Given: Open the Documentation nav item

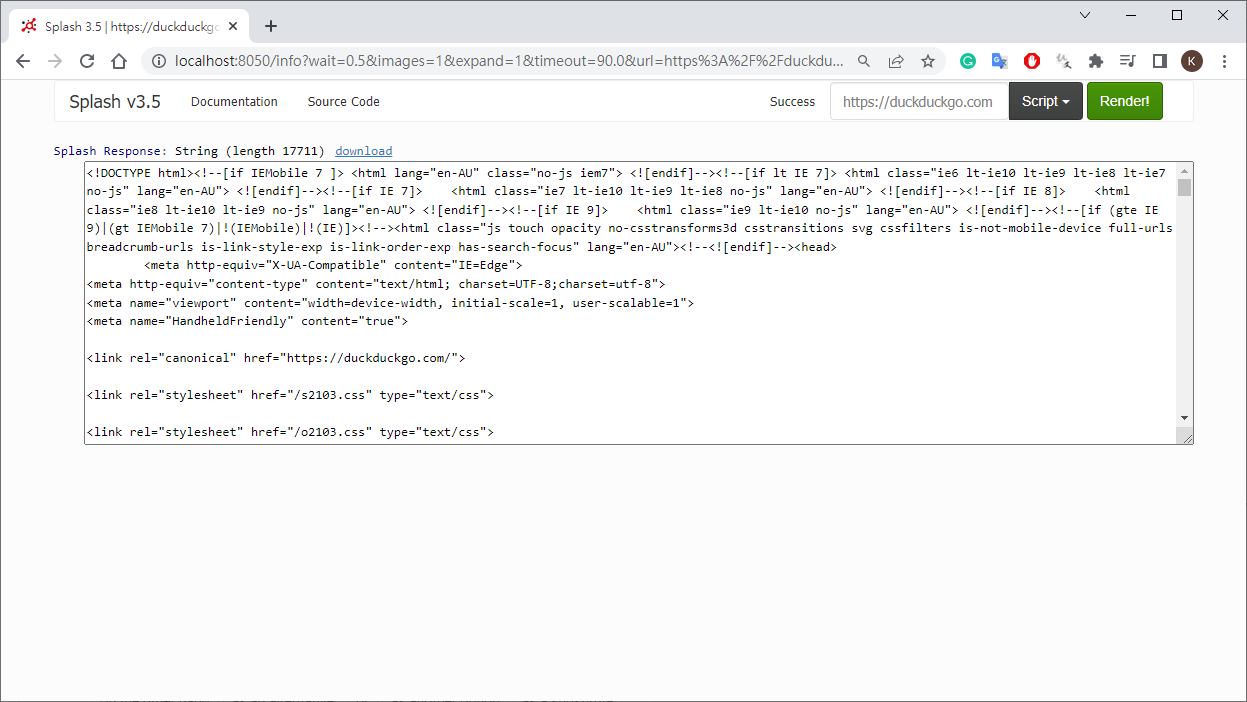Looking at the screenshot, I should click(x=234, y=101).
